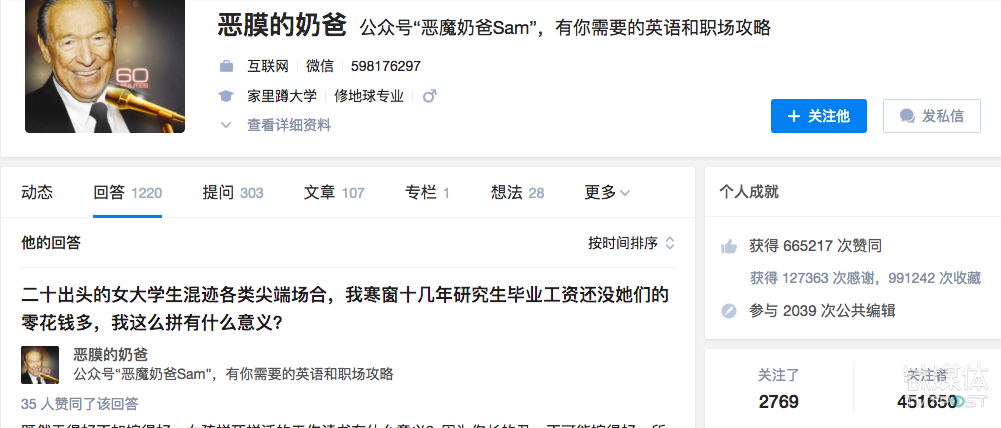Image resolution: width=1001 pixels, height=428 pixels.
Task: Click the public edits pencil icon
Action: coord(728,311)
